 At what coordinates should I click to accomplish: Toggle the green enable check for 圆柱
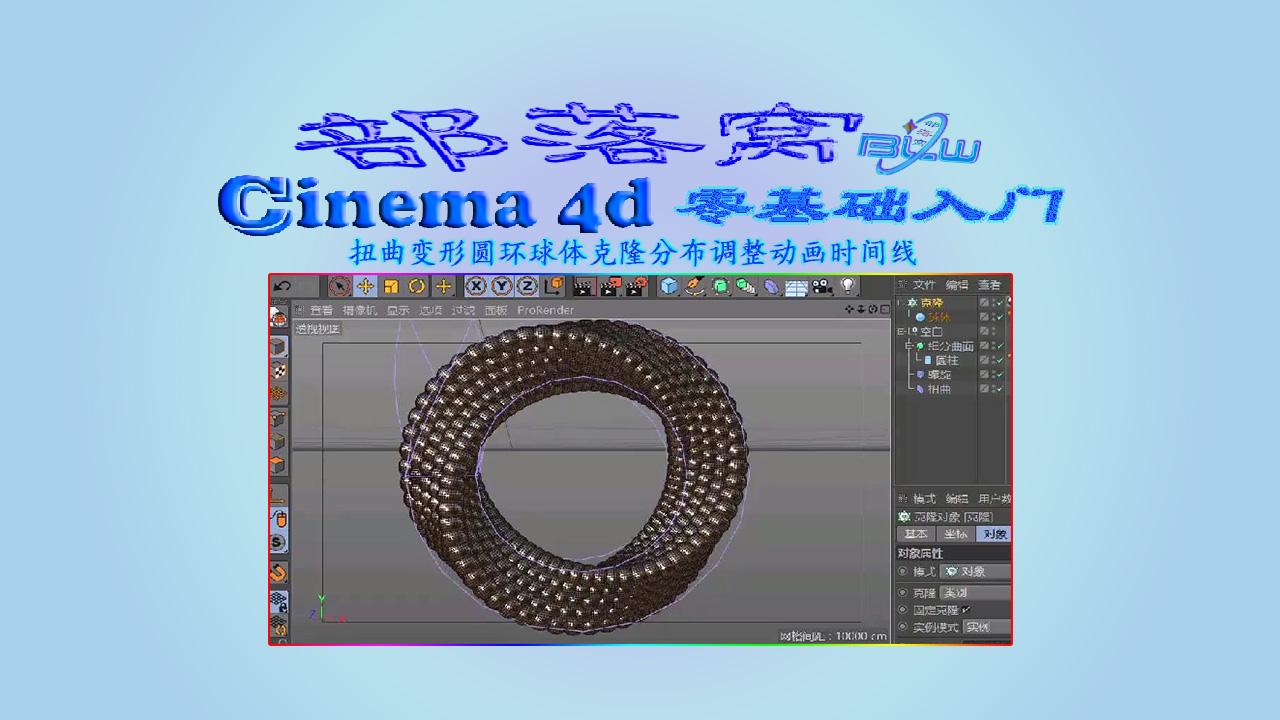999,359
